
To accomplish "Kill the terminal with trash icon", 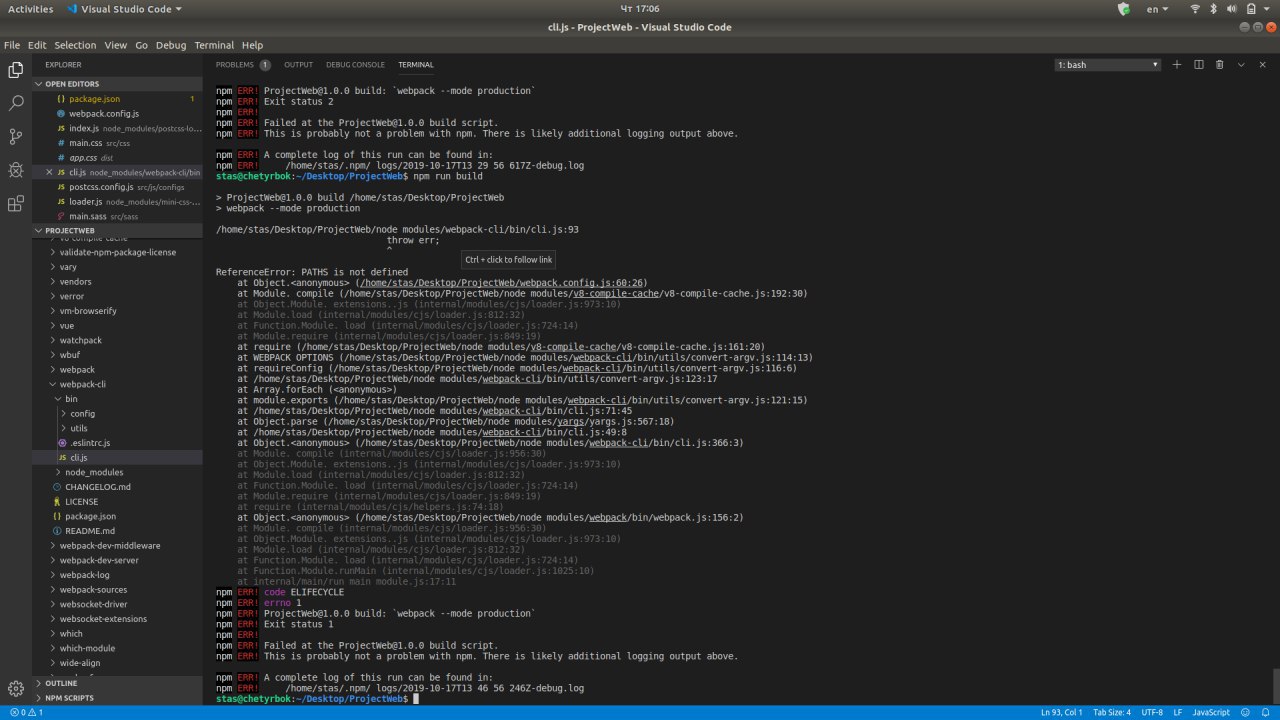I will pos(1219,64).
